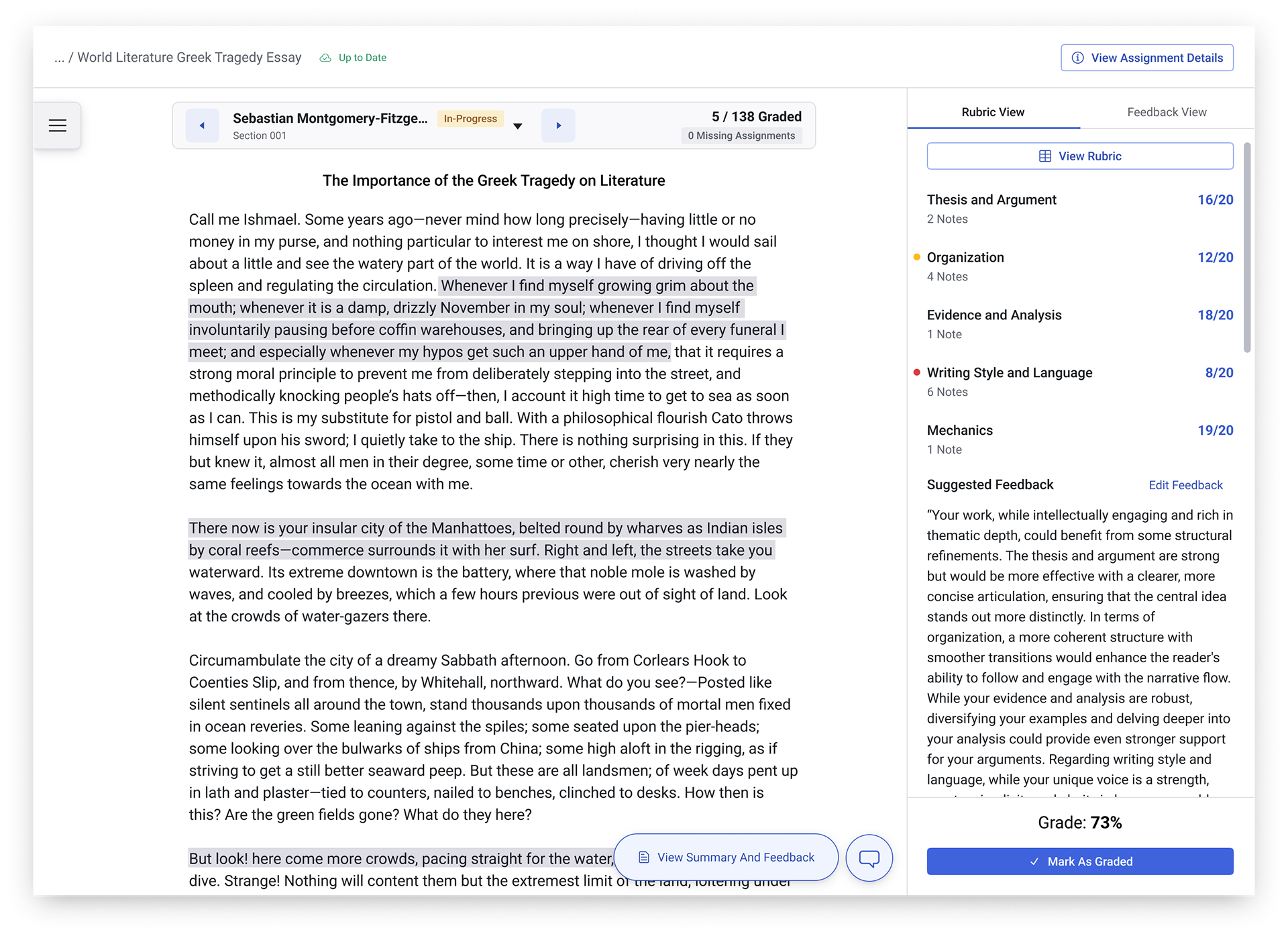Click the rubric grid icon

point(1044,156)
